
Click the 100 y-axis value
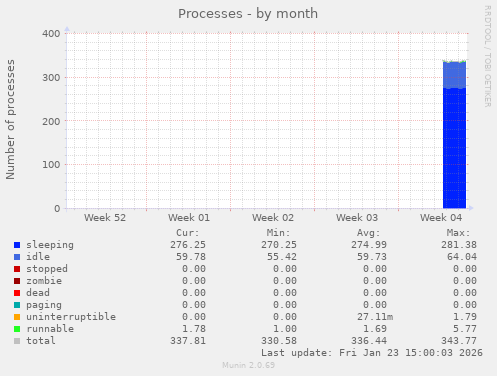(51, 165)
